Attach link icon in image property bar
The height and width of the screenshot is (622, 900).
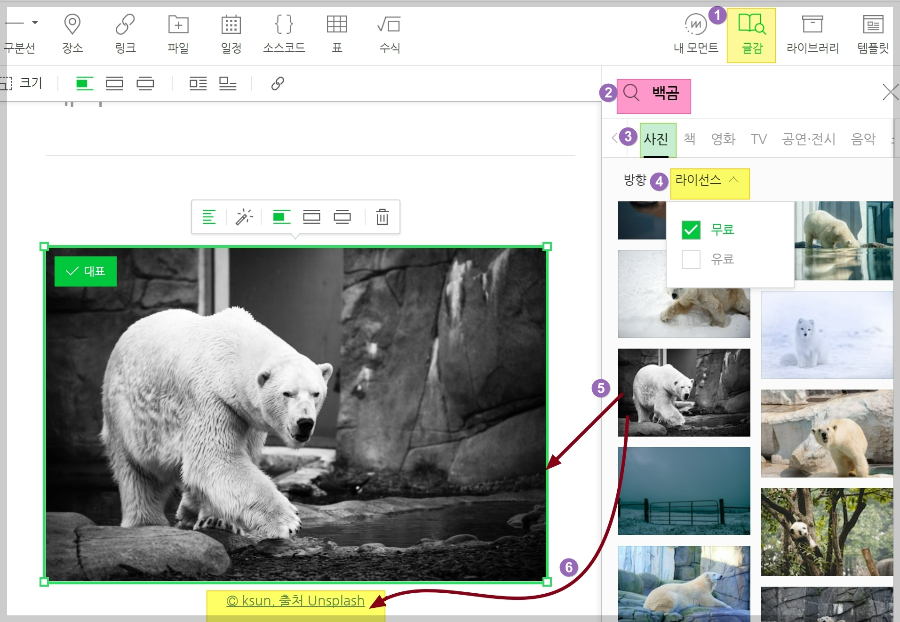pyautogui.click(x=277, y=84)
